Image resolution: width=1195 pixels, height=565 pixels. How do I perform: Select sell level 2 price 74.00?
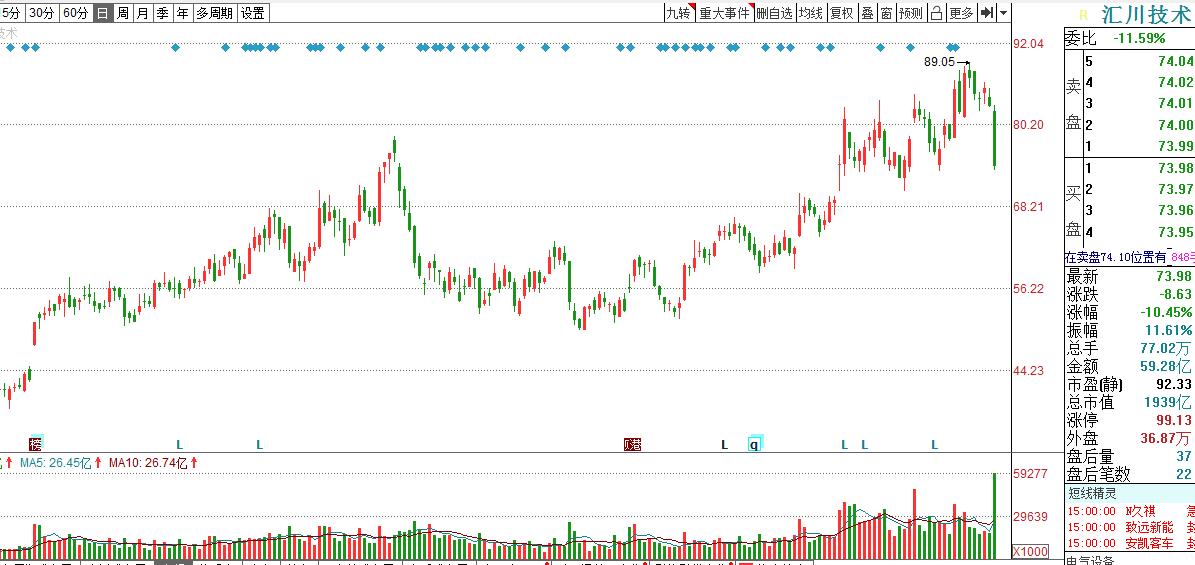pyautogui.click(x=1177, y=125)
